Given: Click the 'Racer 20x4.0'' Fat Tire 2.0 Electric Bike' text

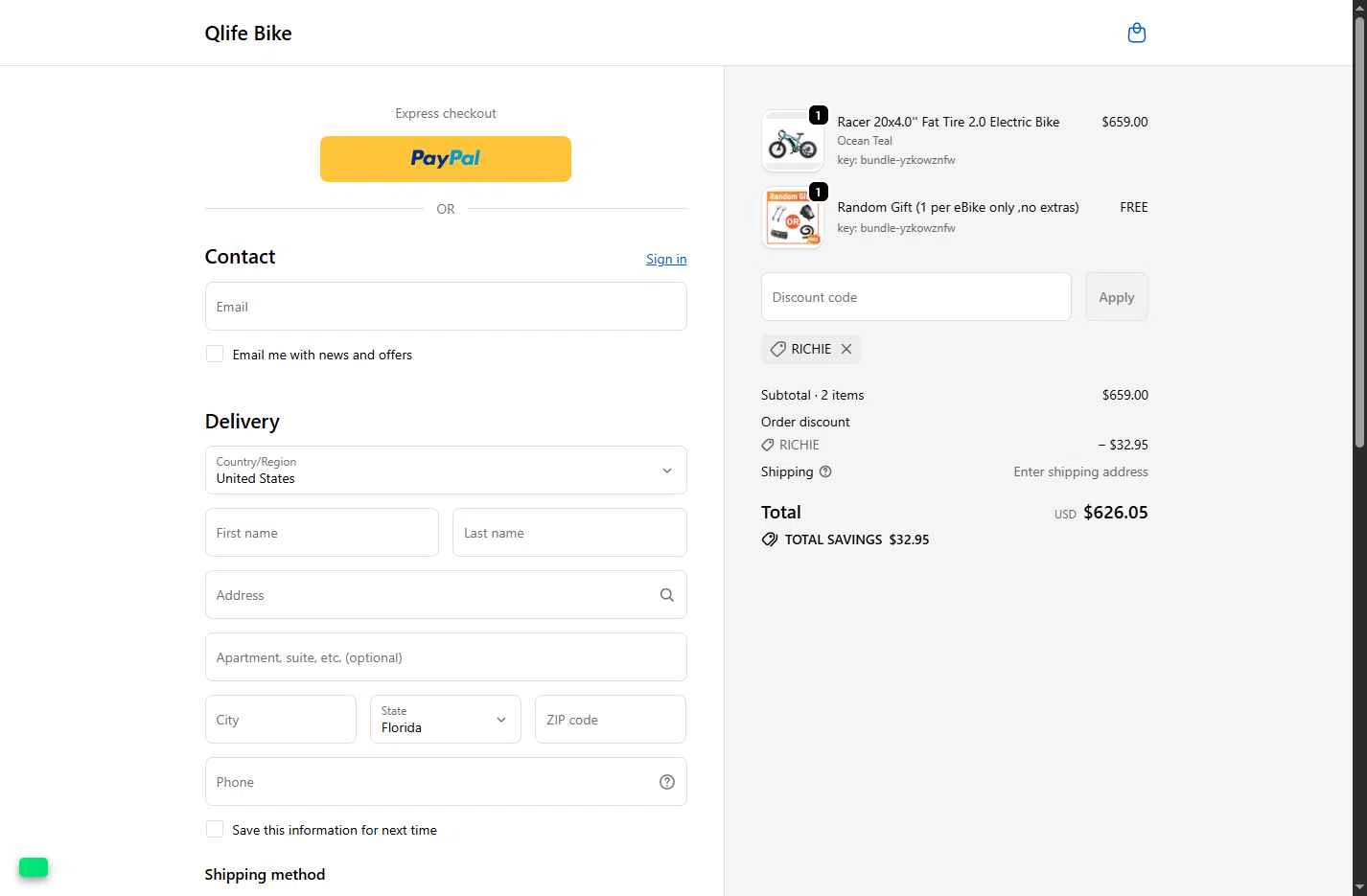Looking at the screenshot, I should tap(948, 122).
